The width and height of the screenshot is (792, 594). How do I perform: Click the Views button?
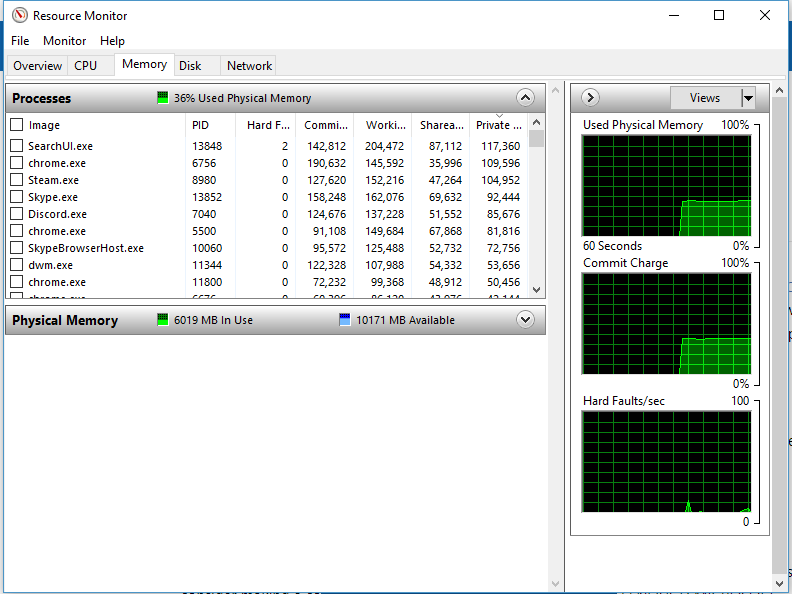point(705,98)
